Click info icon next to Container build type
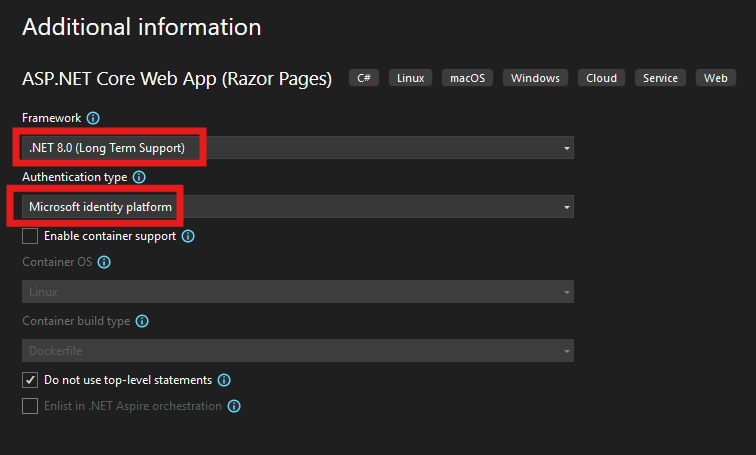This screenshot has width=756, height=455. [x=142, y=321]
